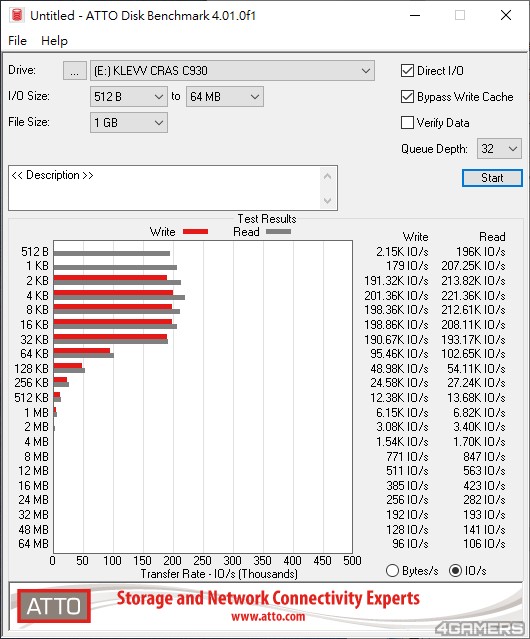The image size is (530, 639).
Task: Select the IO/s radio button
Action: [x=455, y=571]
